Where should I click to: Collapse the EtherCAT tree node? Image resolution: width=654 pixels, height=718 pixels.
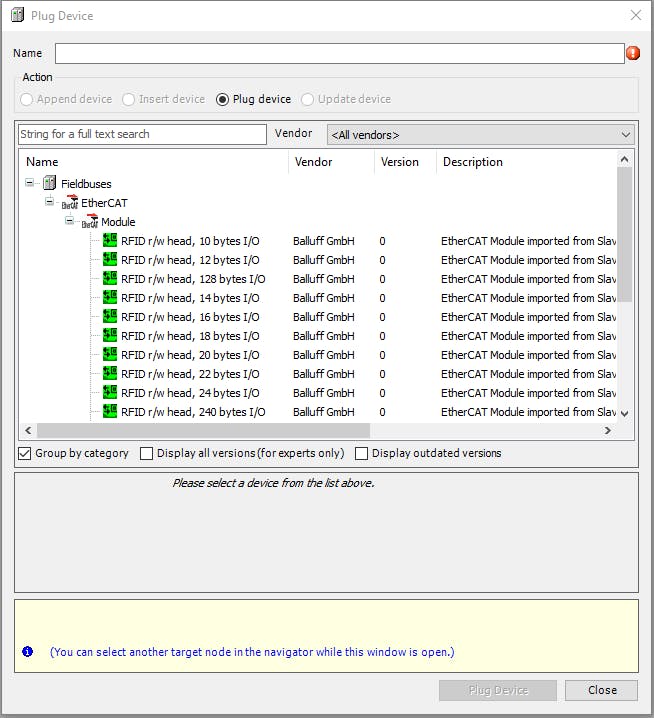pyautogui.click(x=49, y=201)
